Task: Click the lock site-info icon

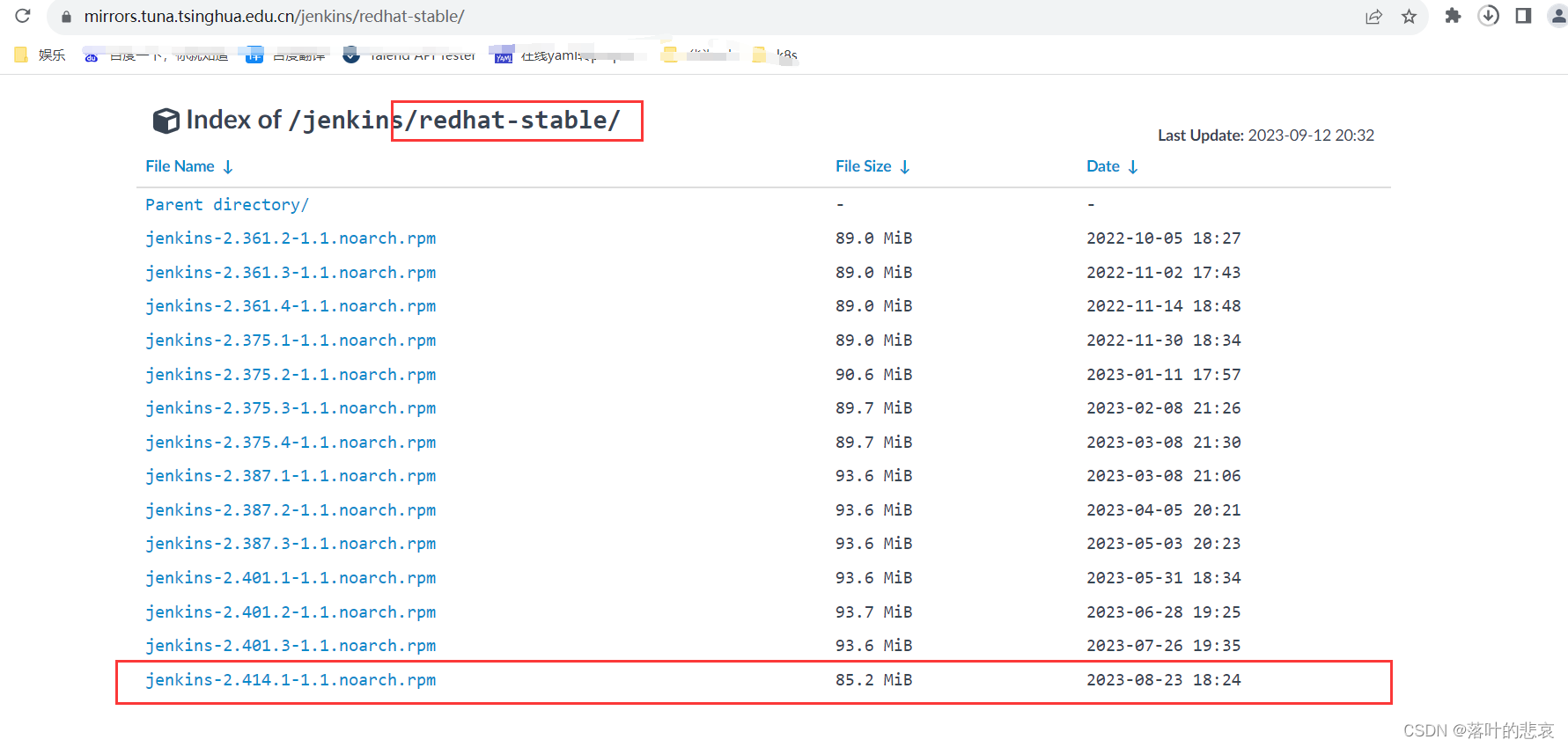Action: point(66,17)
